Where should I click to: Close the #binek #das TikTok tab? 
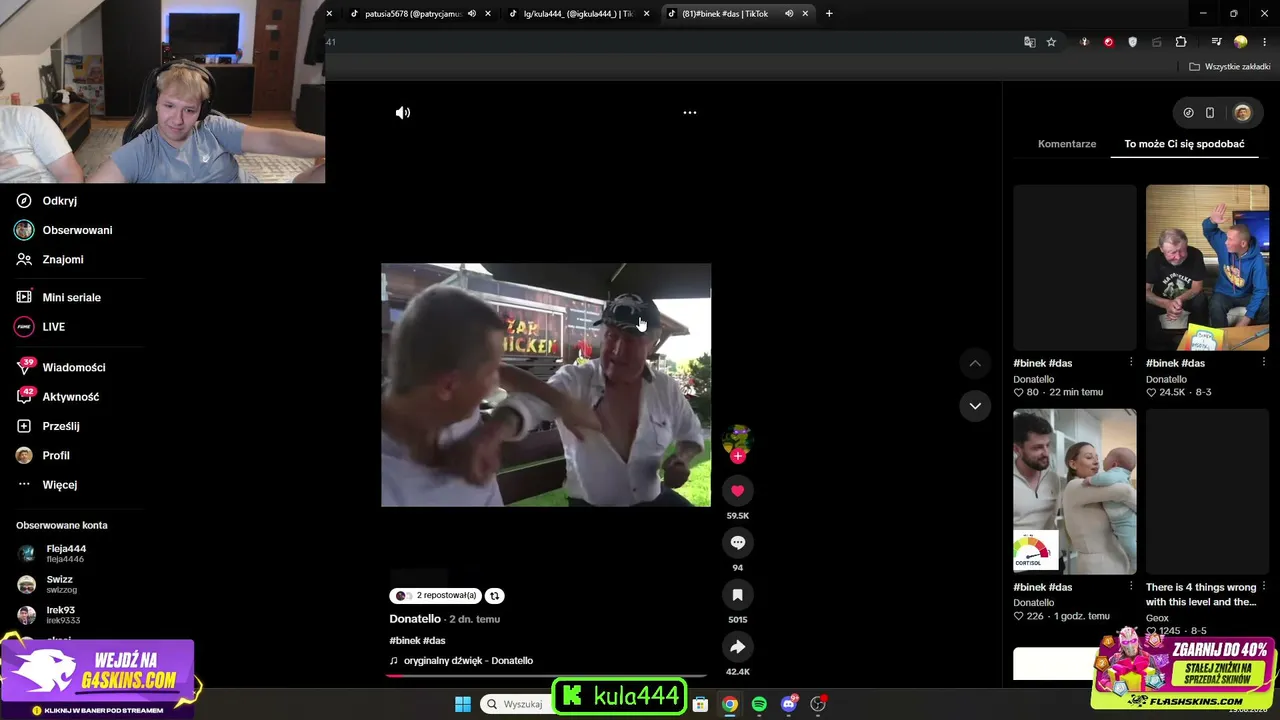point(805,14)
